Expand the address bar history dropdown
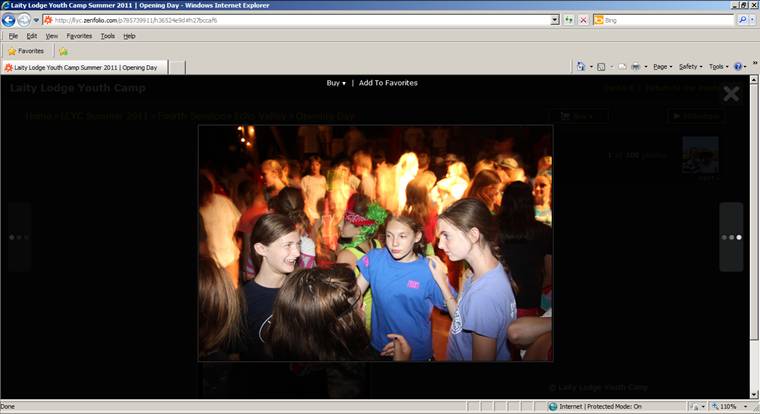The width and height of the screenshot is (760, 414). [555, 20]
